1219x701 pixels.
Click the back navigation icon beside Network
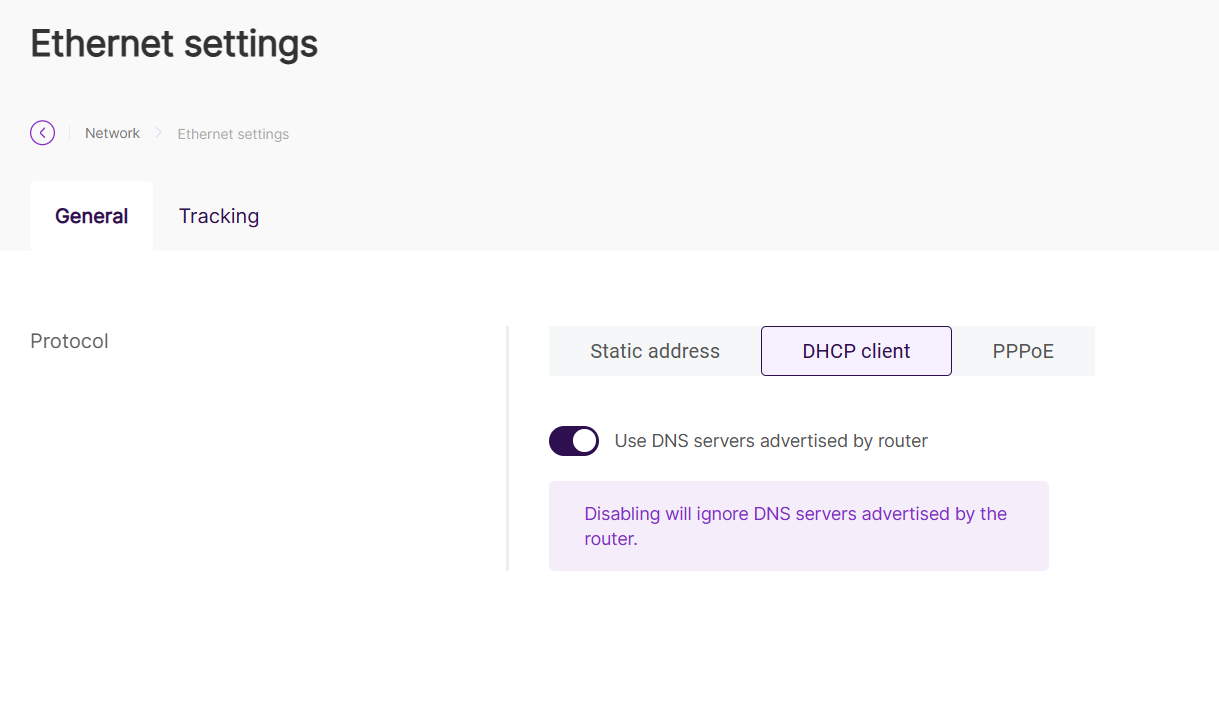pos(42,132)
